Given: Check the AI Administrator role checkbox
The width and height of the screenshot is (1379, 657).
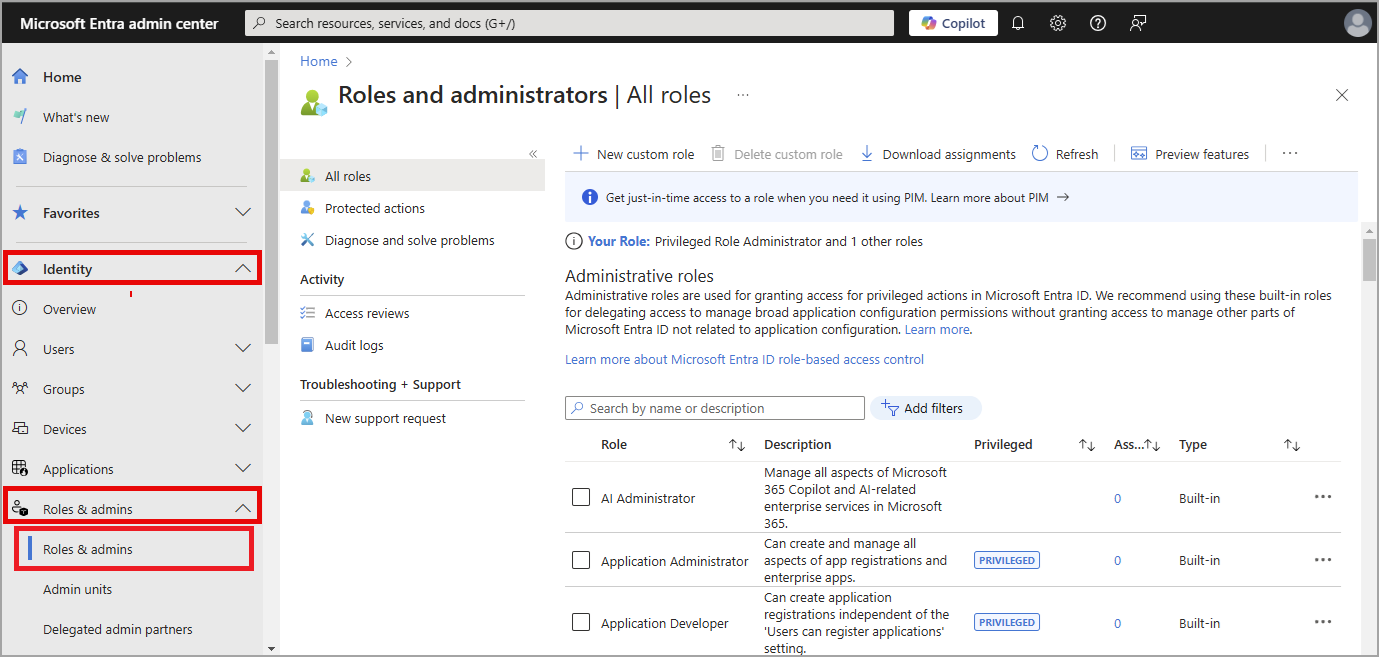Looking at the screenshot, I should 581,497.
